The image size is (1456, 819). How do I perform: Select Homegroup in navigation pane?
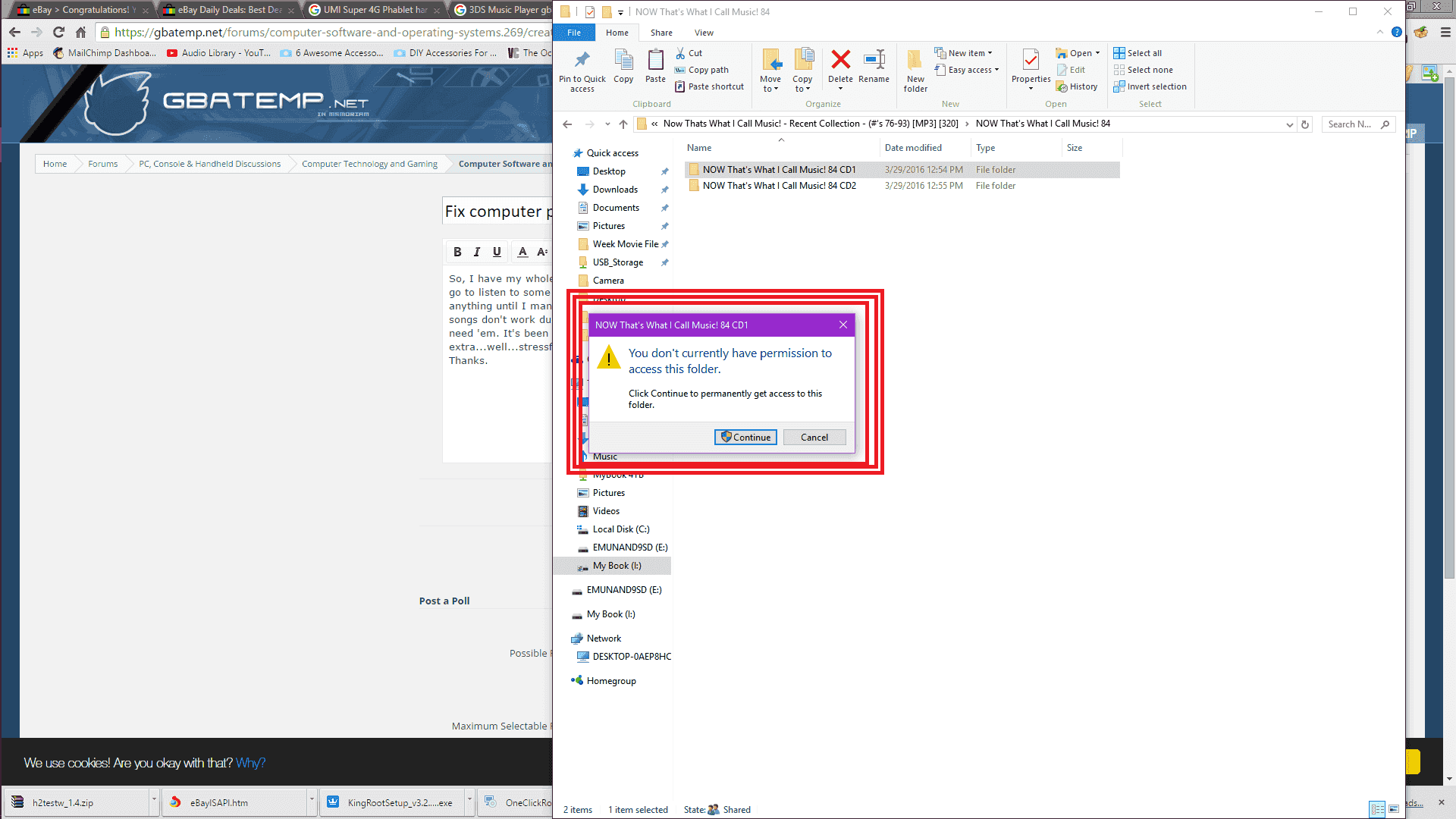(611, 681)
